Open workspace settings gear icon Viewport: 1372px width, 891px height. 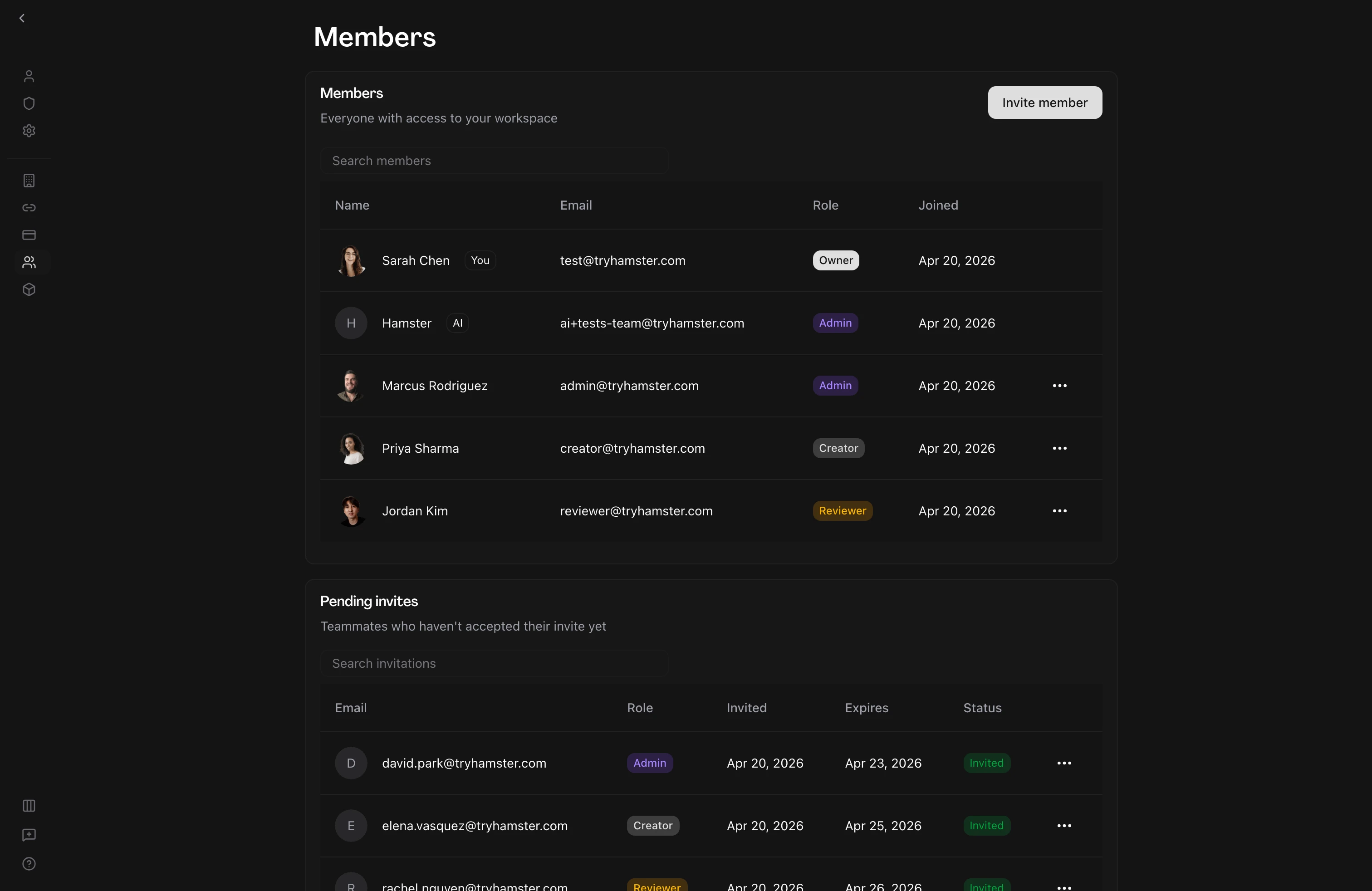click(x=29, y=131)
